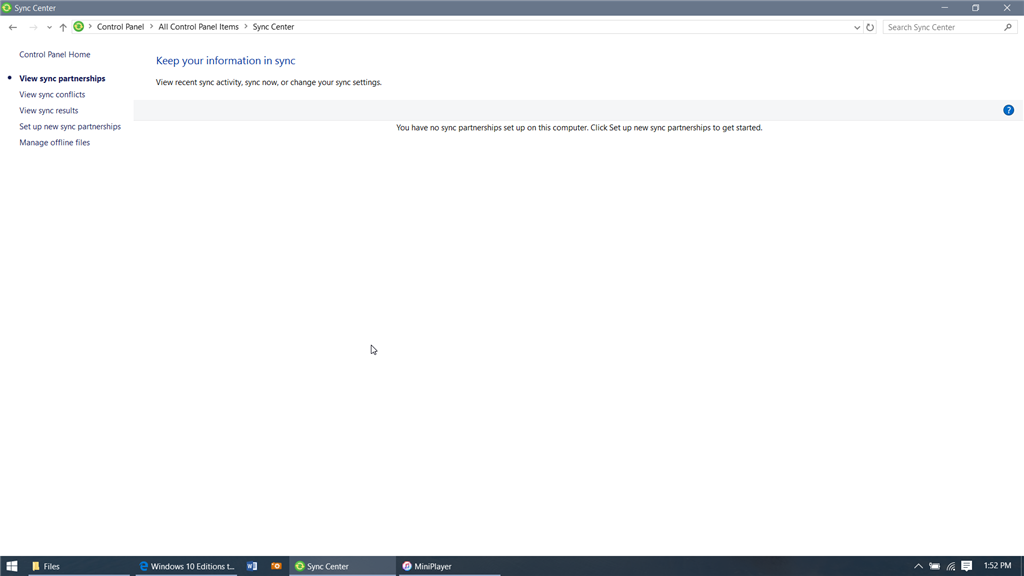Viewport: 1024px width, 576px height.
Task: Switch to View sync conflicts
Action: pos(52,94)
